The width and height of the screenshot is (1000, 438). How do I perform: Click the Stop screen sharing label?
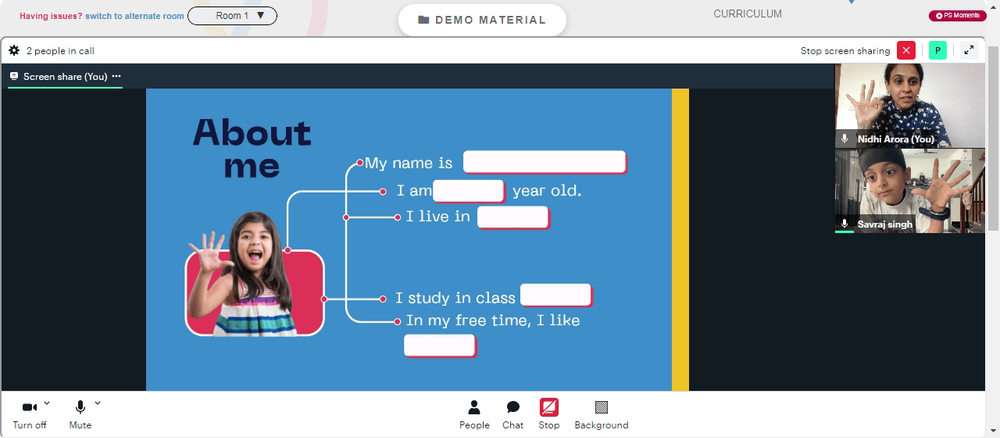click(845, 51)
